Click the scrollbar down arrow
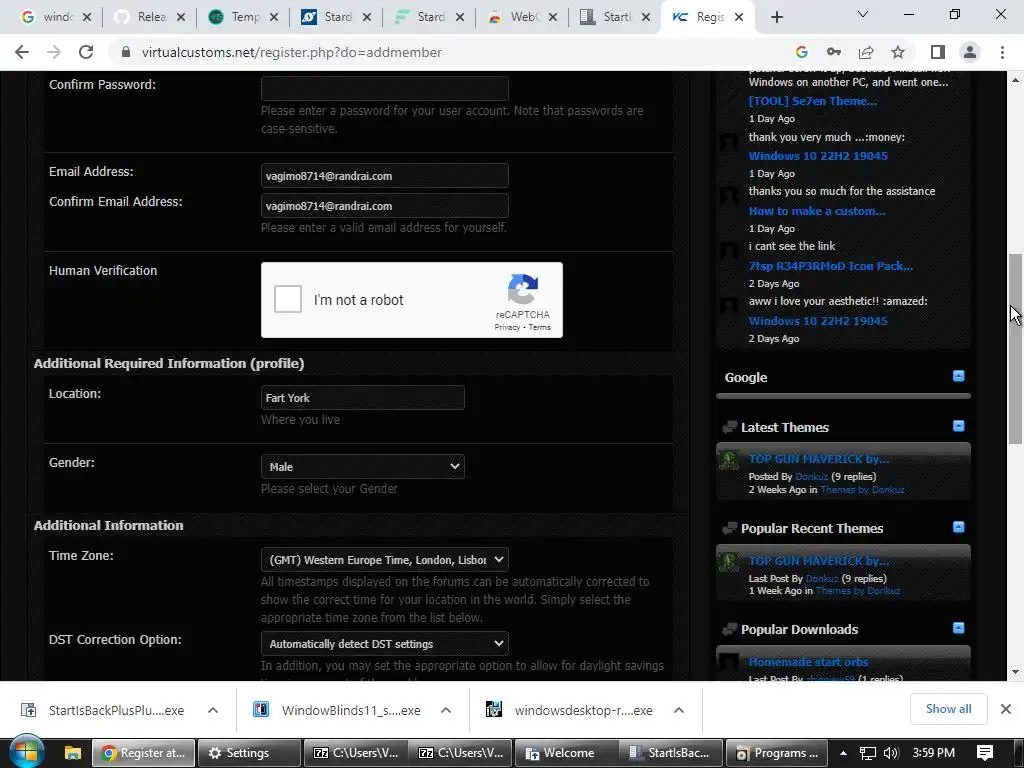Image resolution: width=1024 pixels, height=768 pixels. (x=1015, y=671)
